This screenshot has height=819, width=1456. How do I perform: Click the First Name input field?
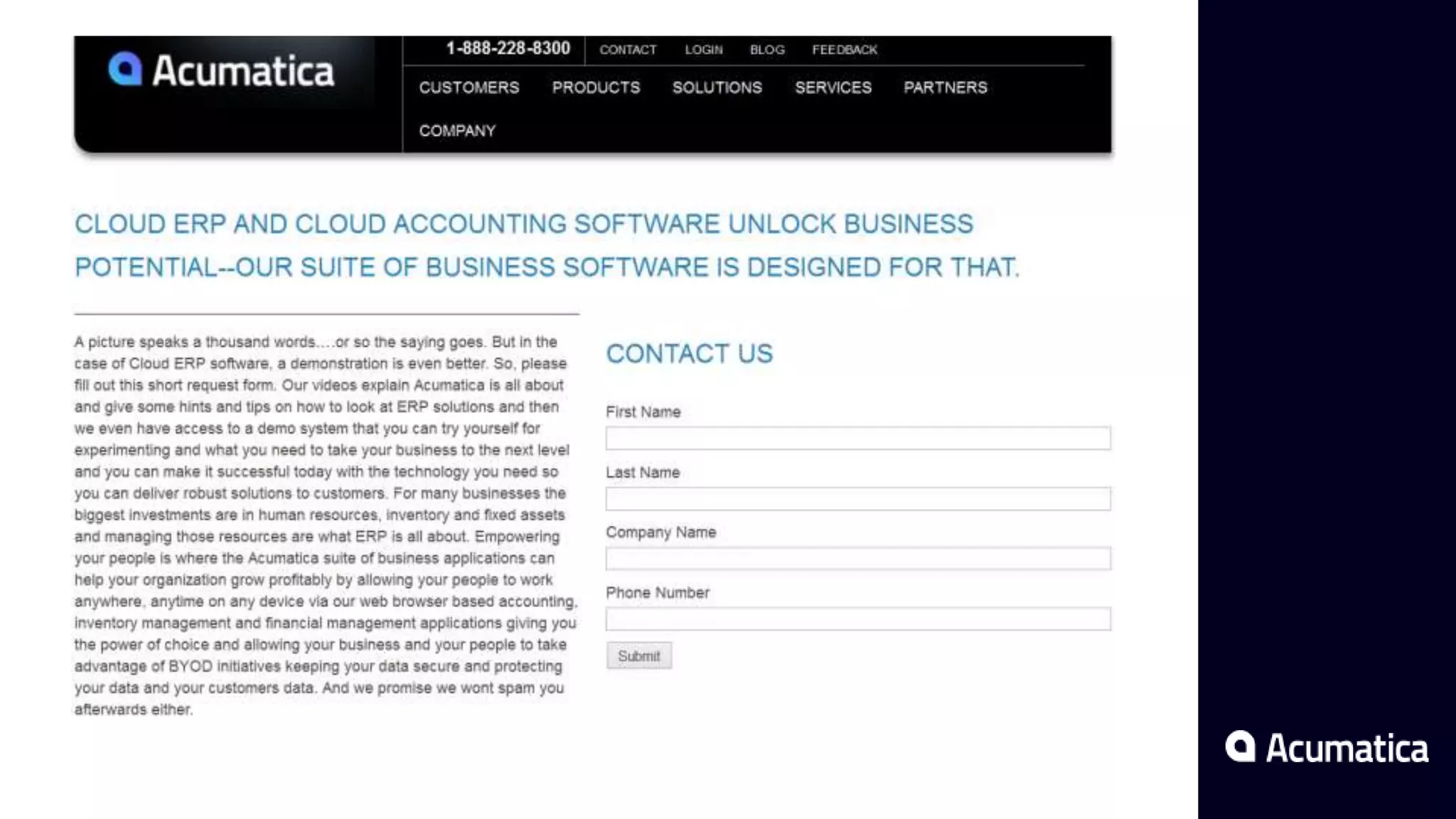857,438
